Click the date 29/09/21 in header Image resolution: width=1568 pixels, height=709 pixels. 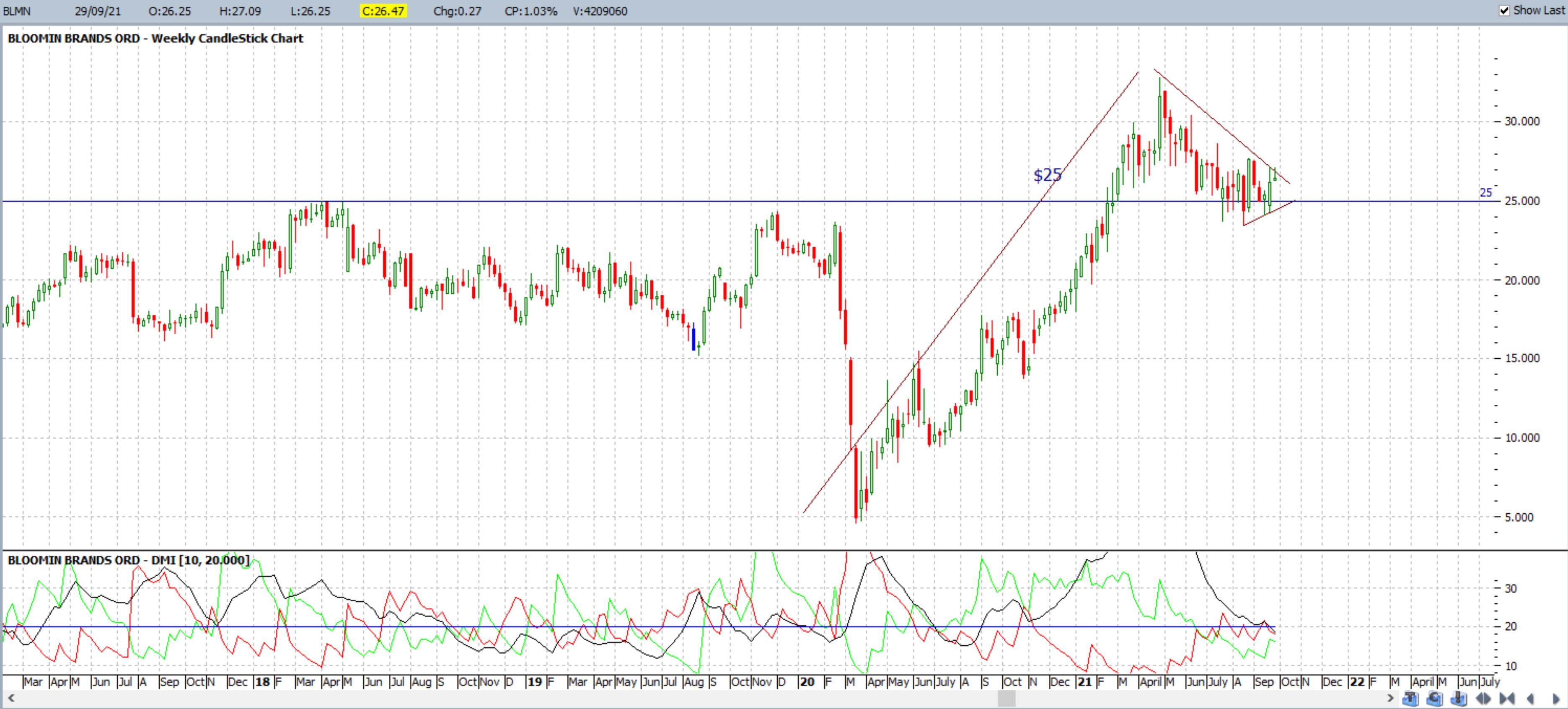98,11
